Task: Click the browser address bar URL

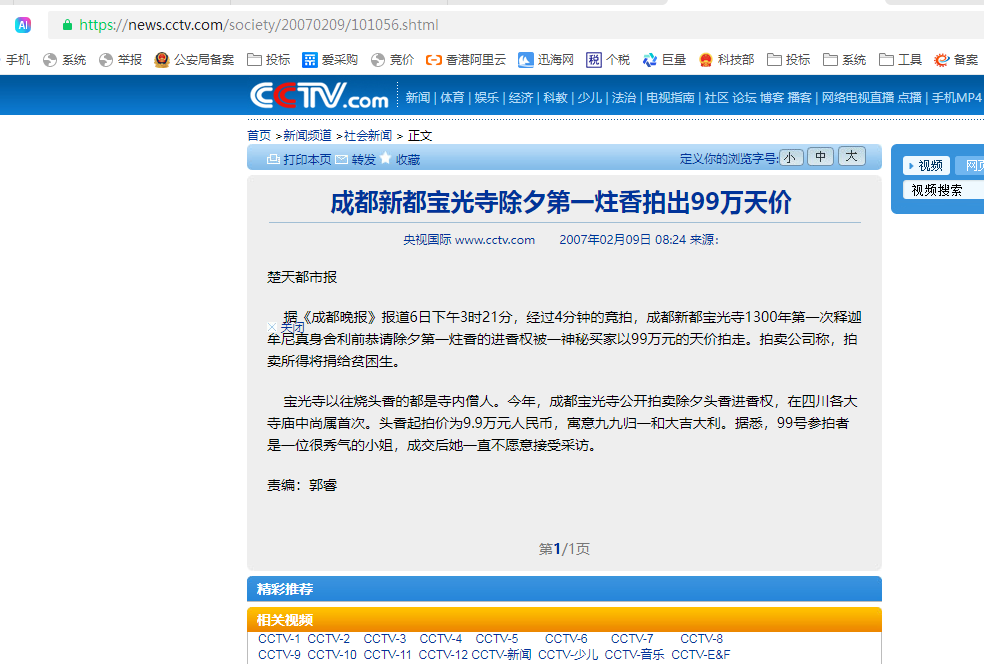Action: pyautogui.click(x=258, y=25)
